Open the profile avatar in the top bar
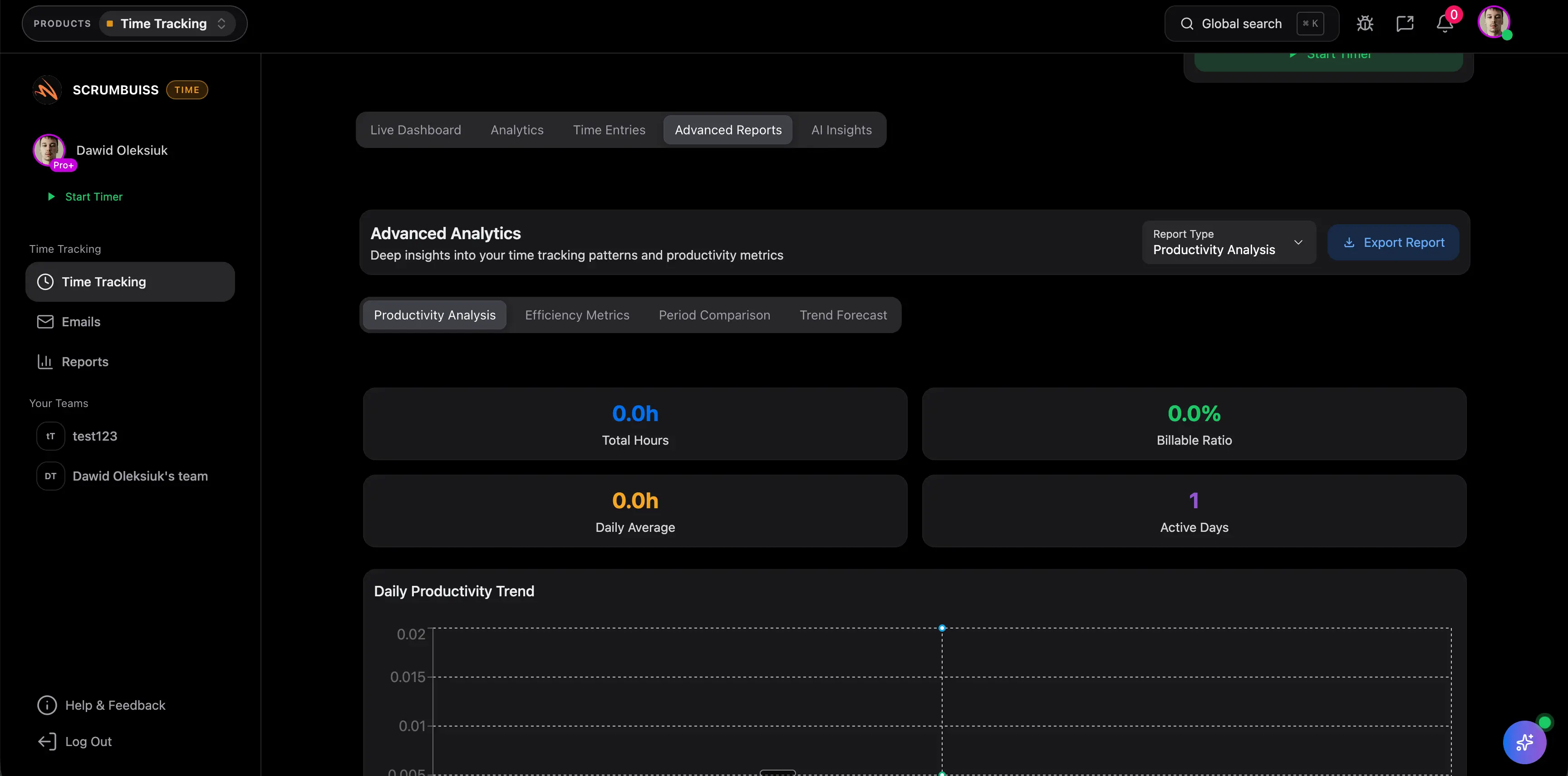 pos(1493,23)
